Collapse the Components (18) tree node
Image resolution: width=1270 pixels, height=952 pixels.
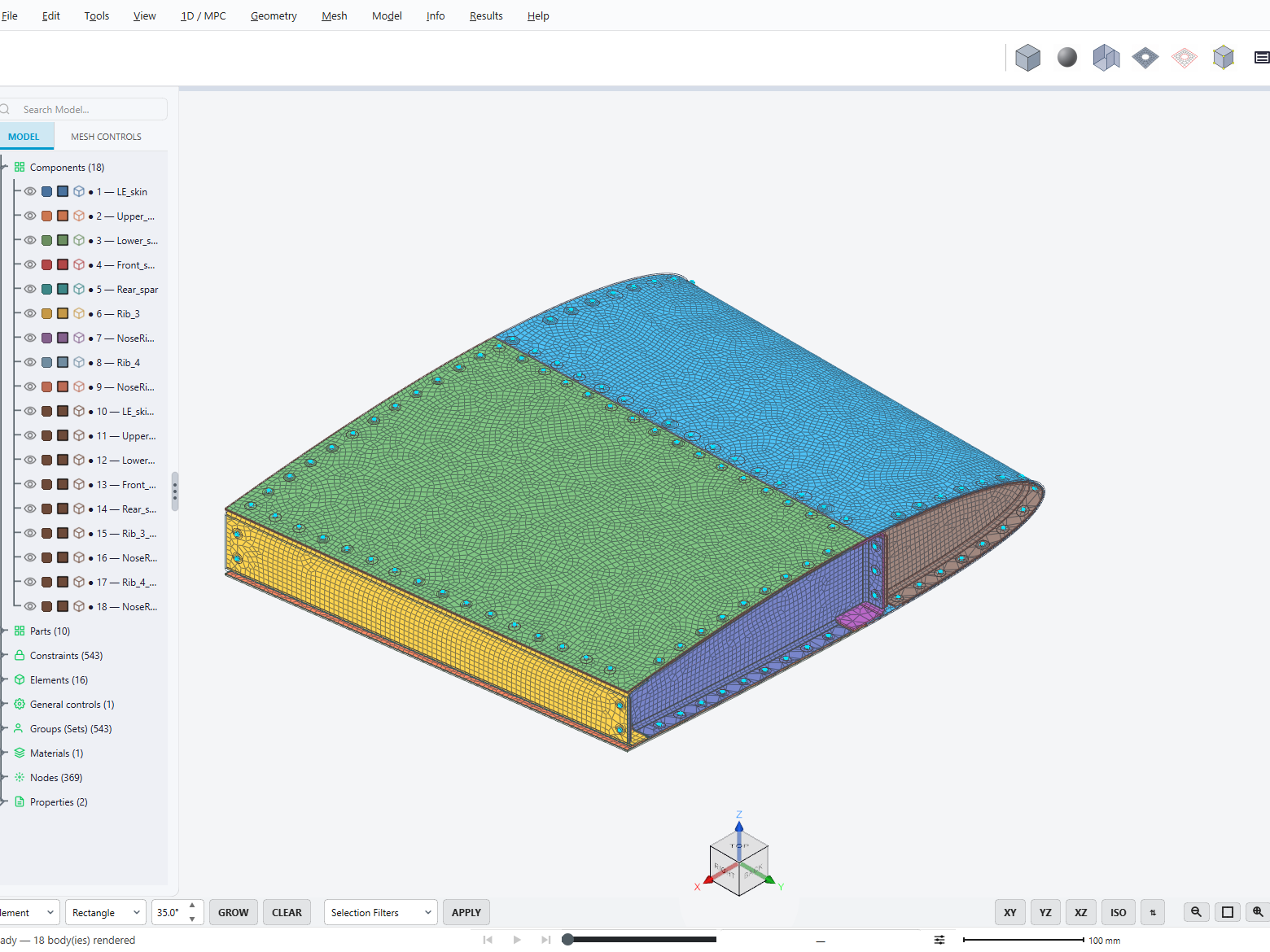(4, 168)
